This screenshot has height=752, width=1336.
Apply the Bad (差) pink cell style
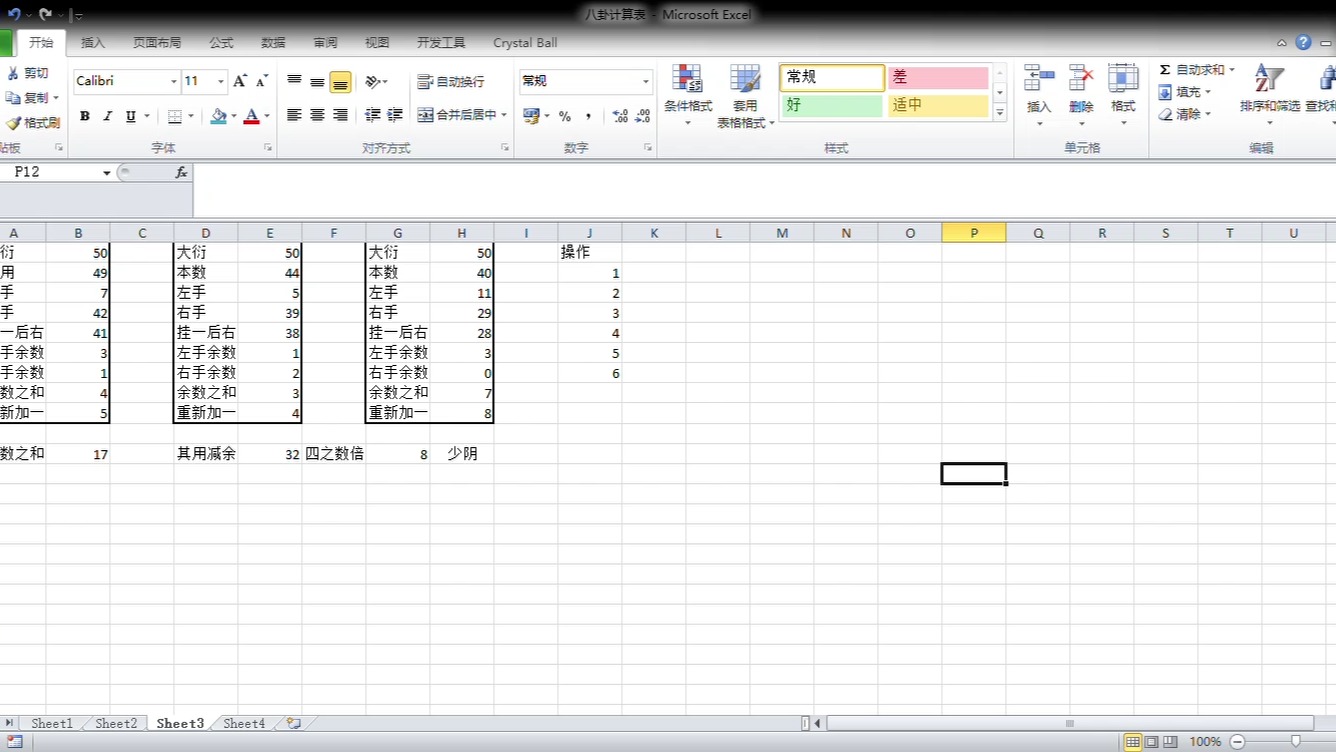click(938, 77)
